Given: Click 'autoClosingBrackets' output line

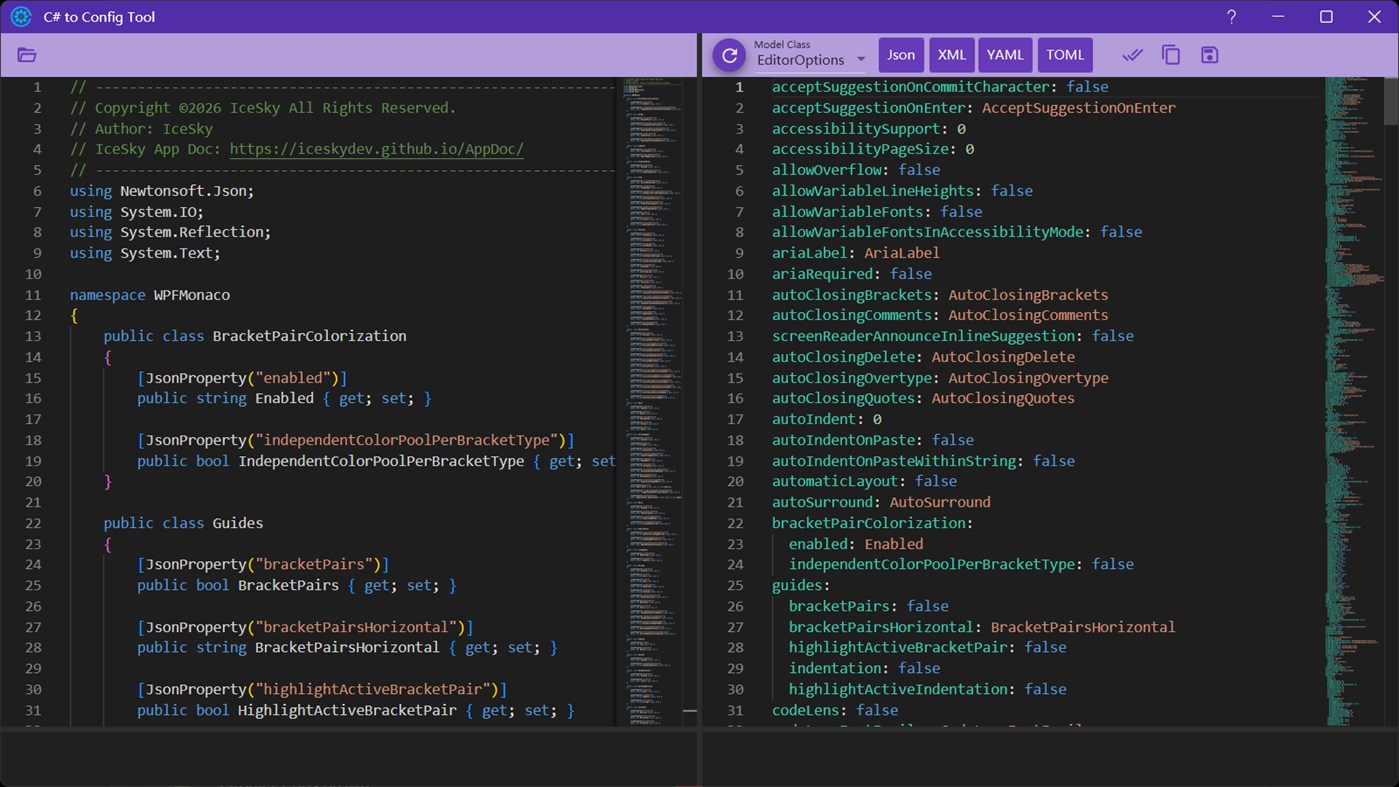Looking at the screenshot, I should 940,295.
